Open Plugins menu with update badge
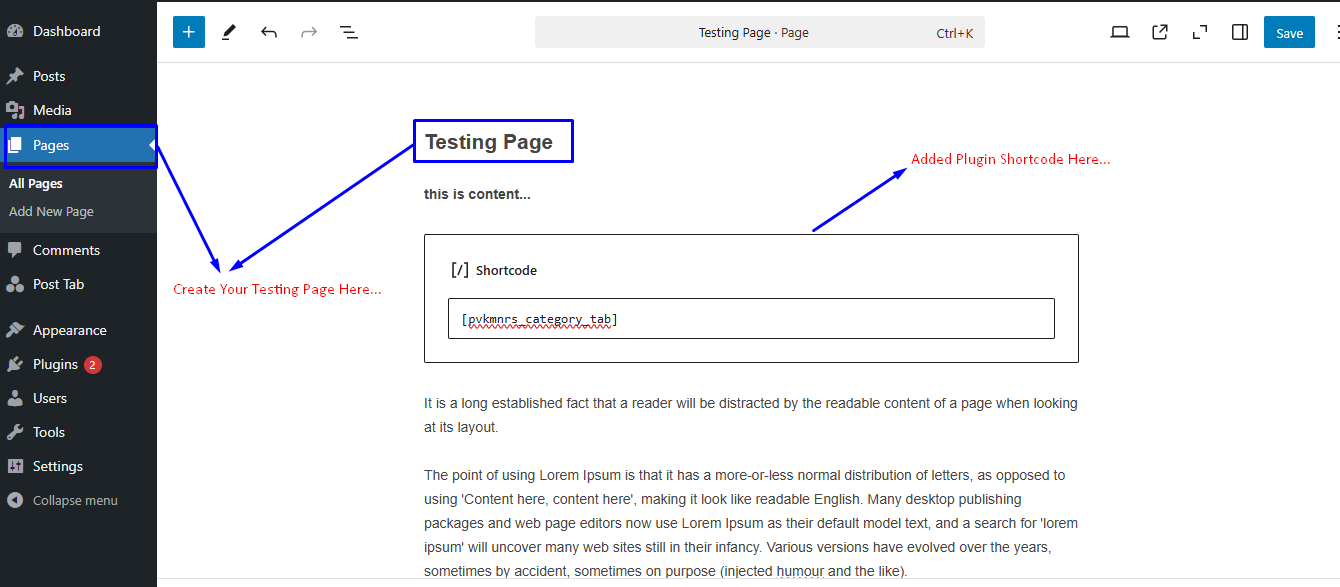This screenshot has width=1340, height=587. click(x=78, y=364)
